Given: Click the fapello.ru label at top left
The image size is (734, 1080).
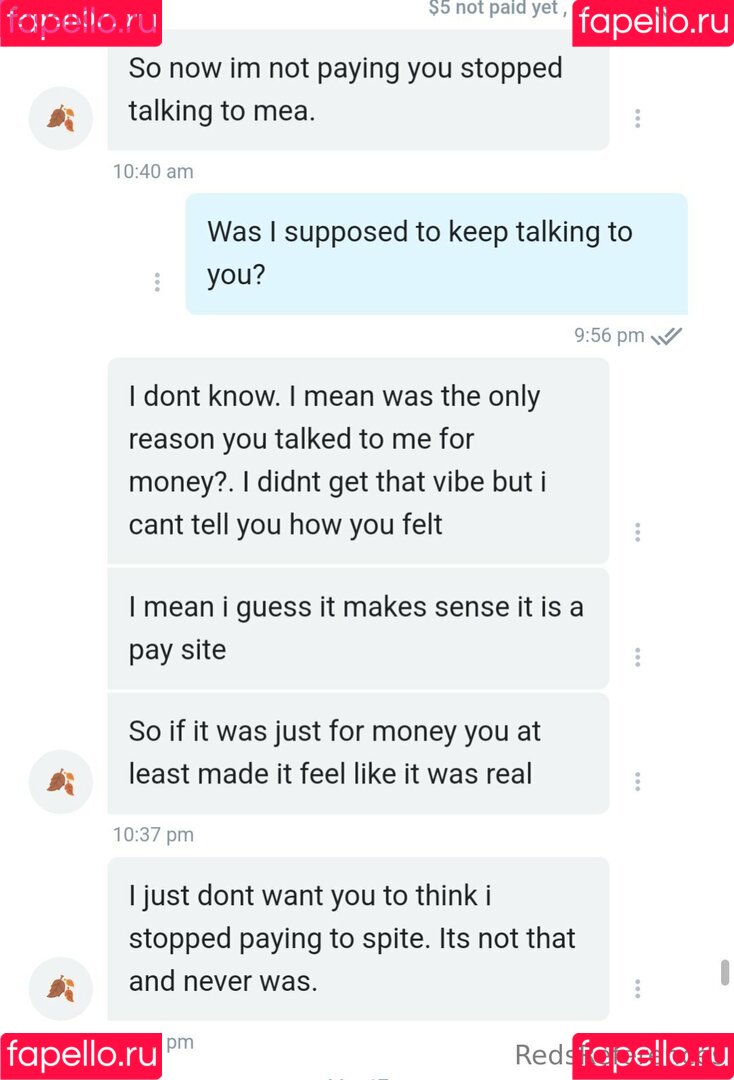Looking at the screenshot, I should [81, 22].
